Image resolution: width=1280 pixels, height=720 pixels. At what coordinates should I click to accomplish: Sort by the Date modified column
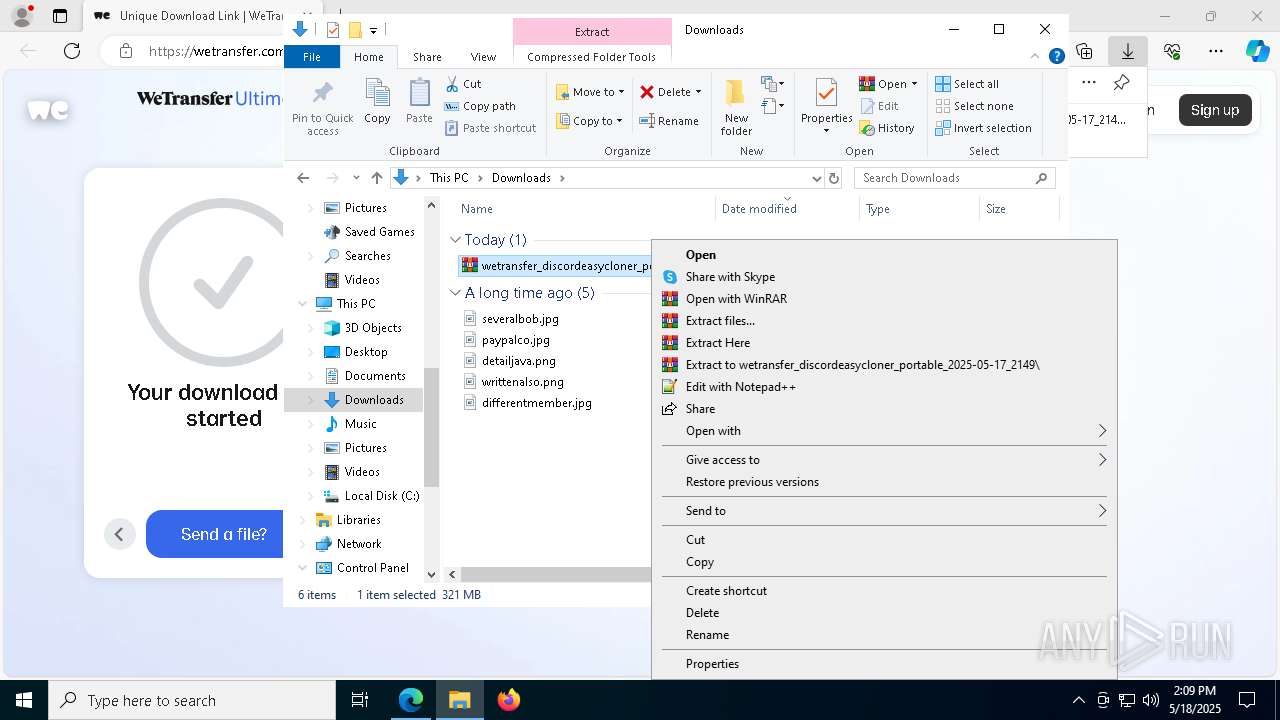[759, 209]
